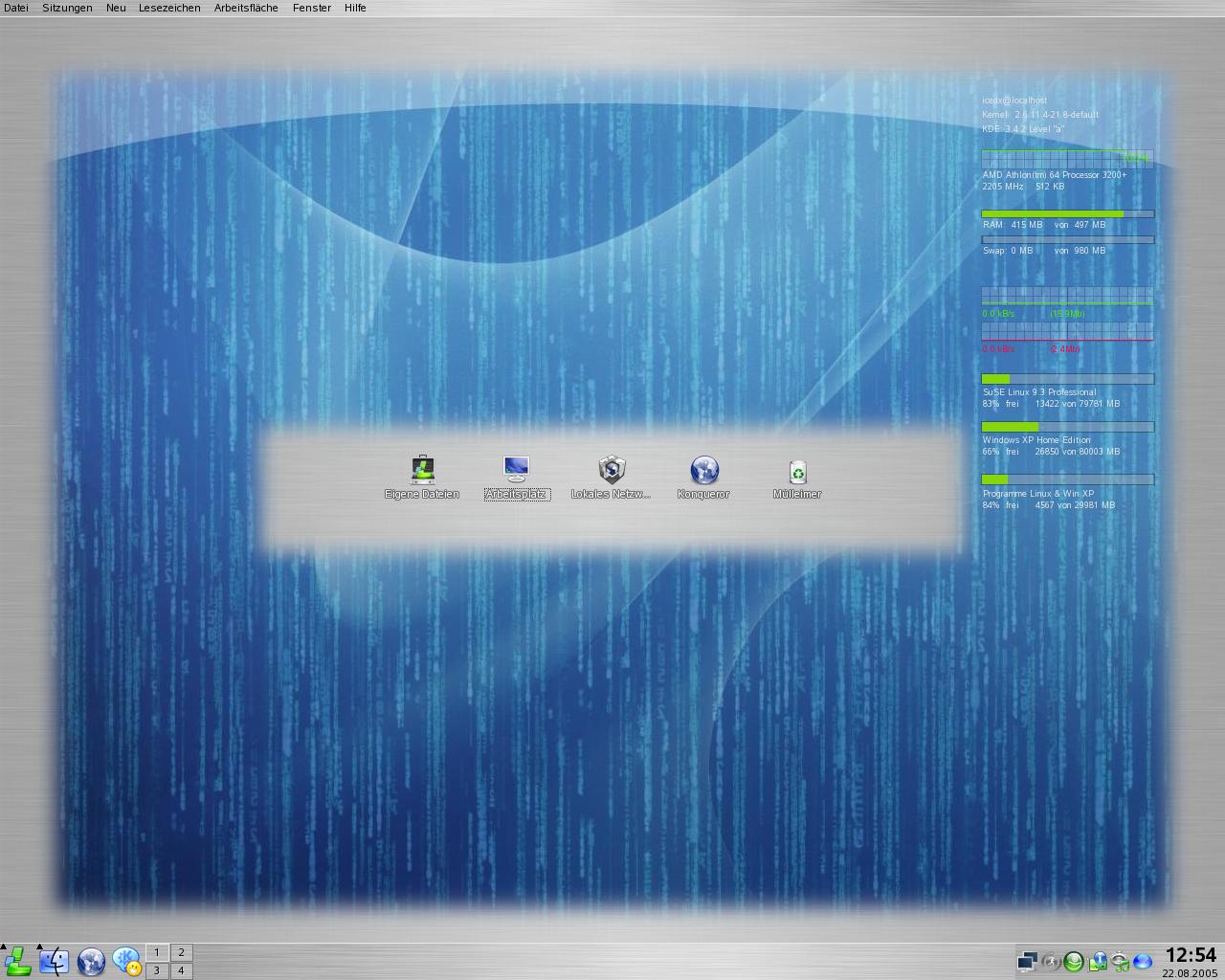Click the RAM usage bar
The image size is (1225, 980).
(1067, 213)
